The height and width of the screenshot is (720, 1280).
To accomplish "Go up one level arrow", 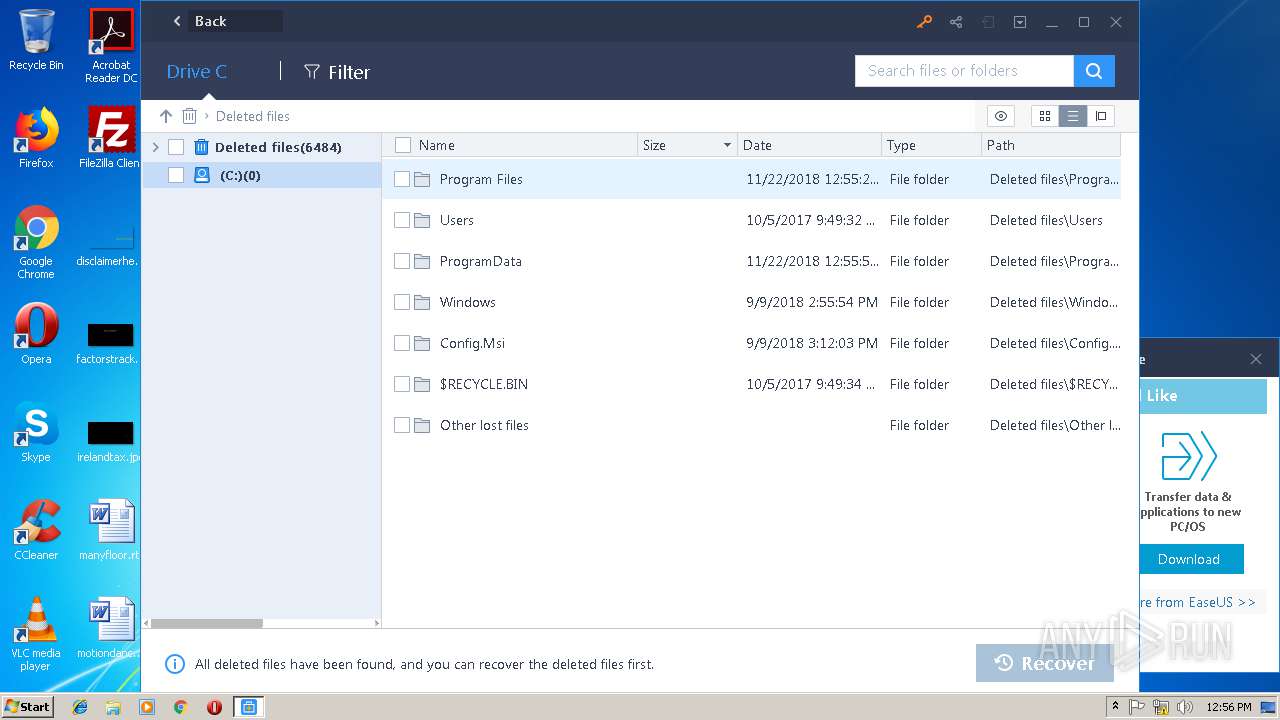I will [166, 116].
